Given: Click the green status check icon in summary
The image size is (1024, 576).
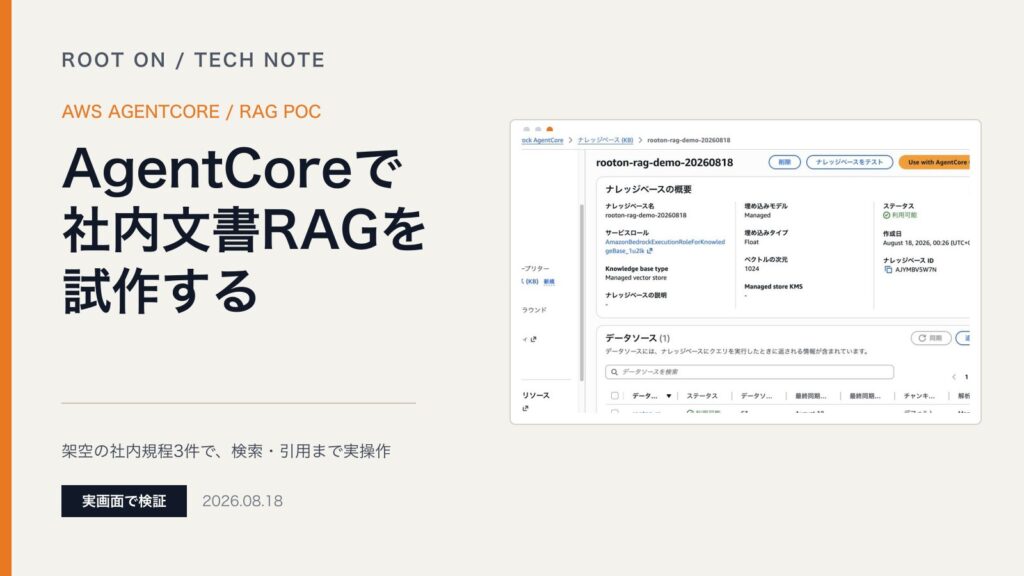Looking at the screenshot, I should (886, 215).
